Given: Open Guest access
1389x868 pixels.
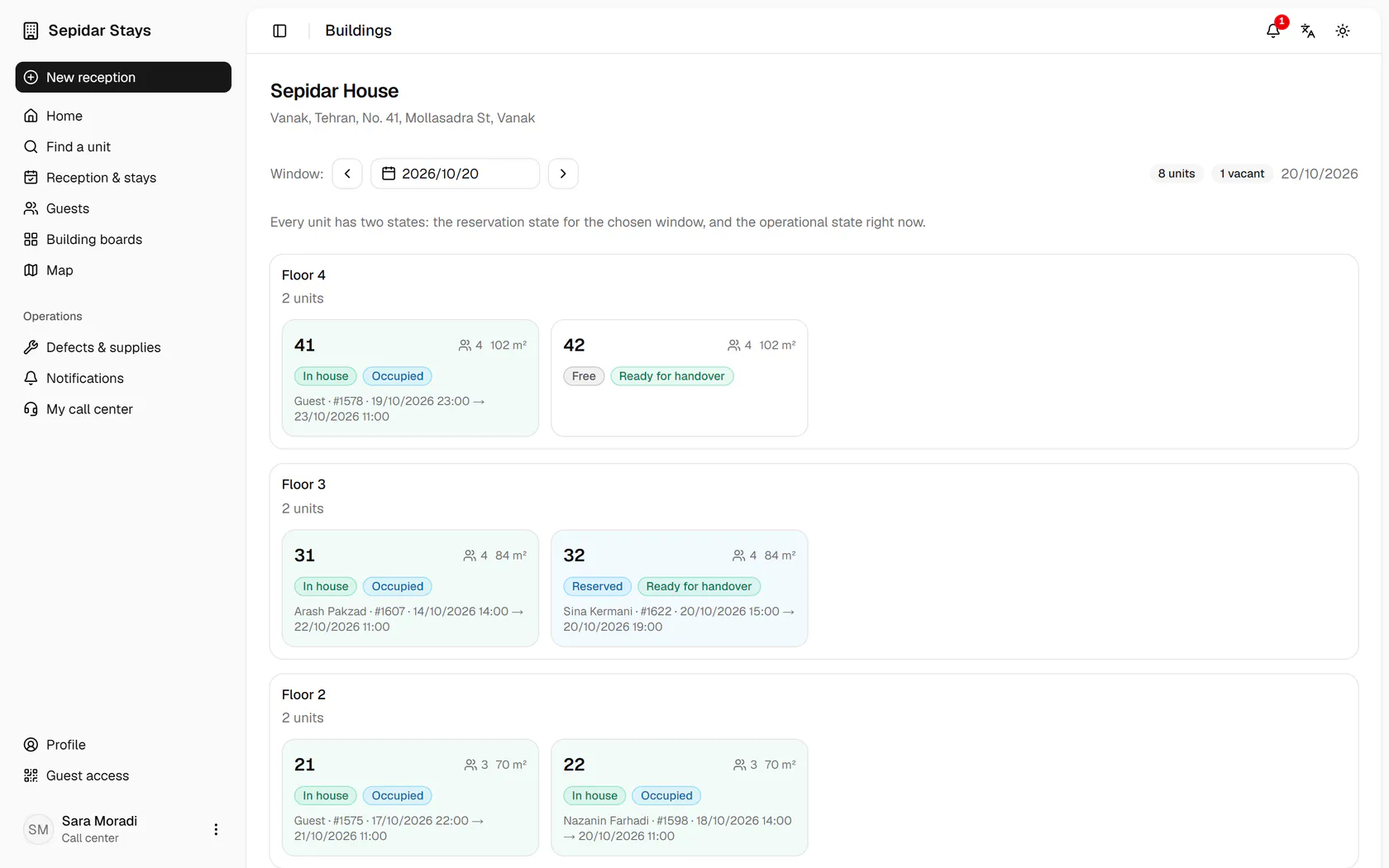Looking at the screenshot, I should (123, 775).
